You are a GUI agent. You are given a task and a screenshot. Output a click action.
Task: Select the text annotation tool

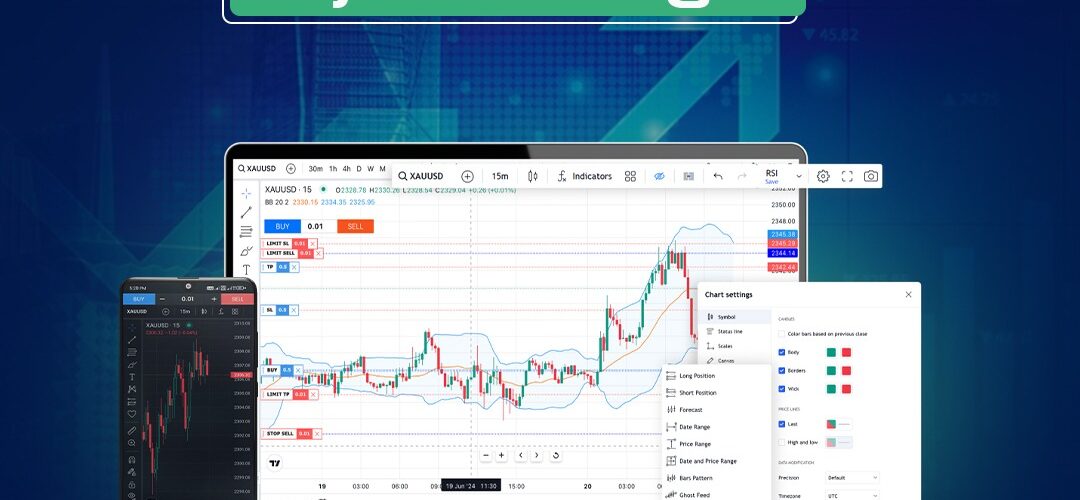246,269
